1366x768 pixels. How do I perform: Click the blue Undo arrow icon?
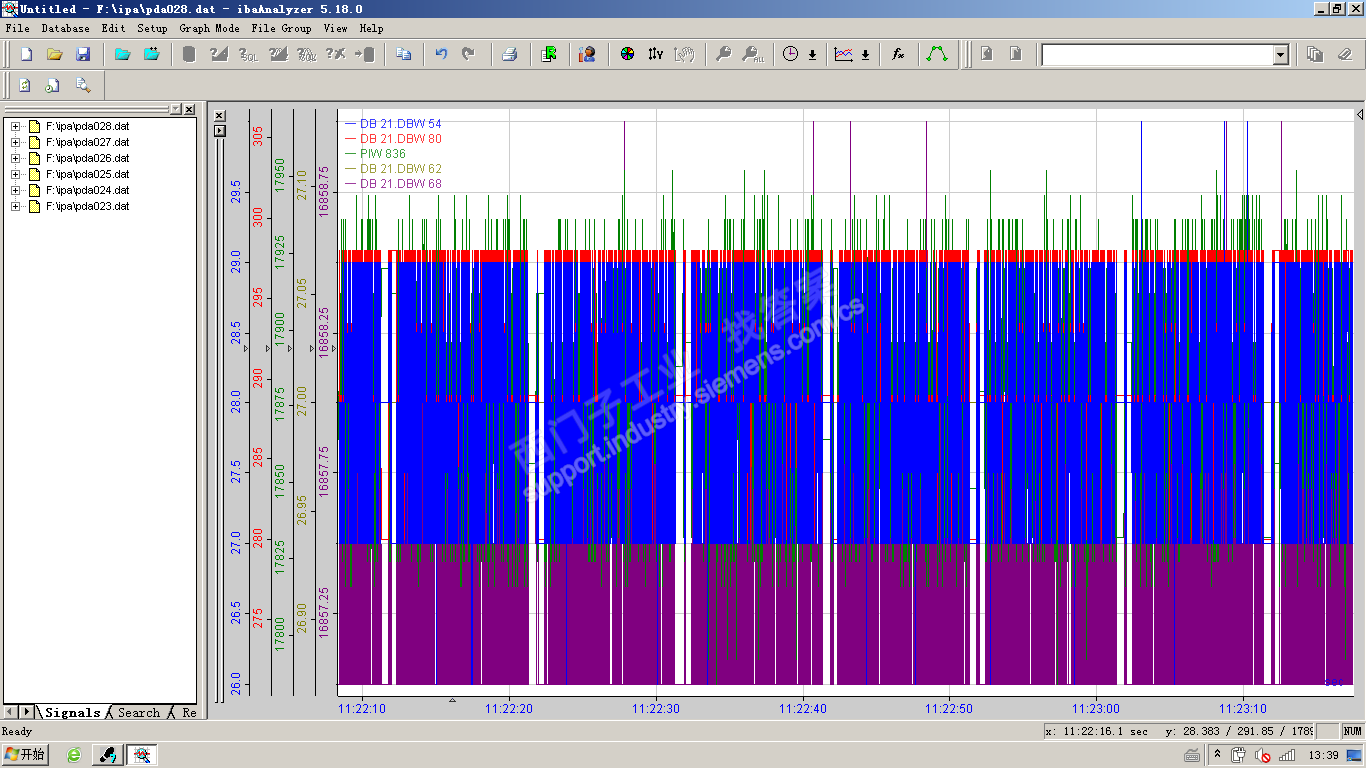click(x=441, y=54)
